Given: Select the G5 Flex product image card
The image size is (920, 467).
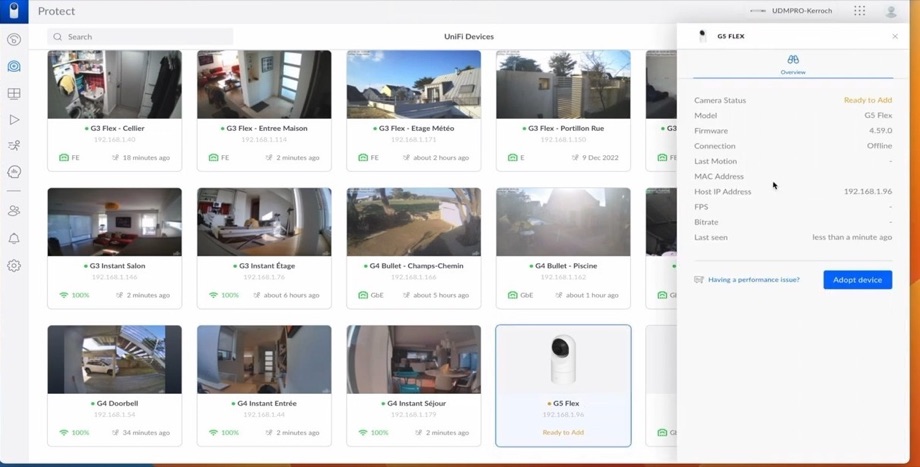Looking at the screenshot, I should click(x=563, y=360).
